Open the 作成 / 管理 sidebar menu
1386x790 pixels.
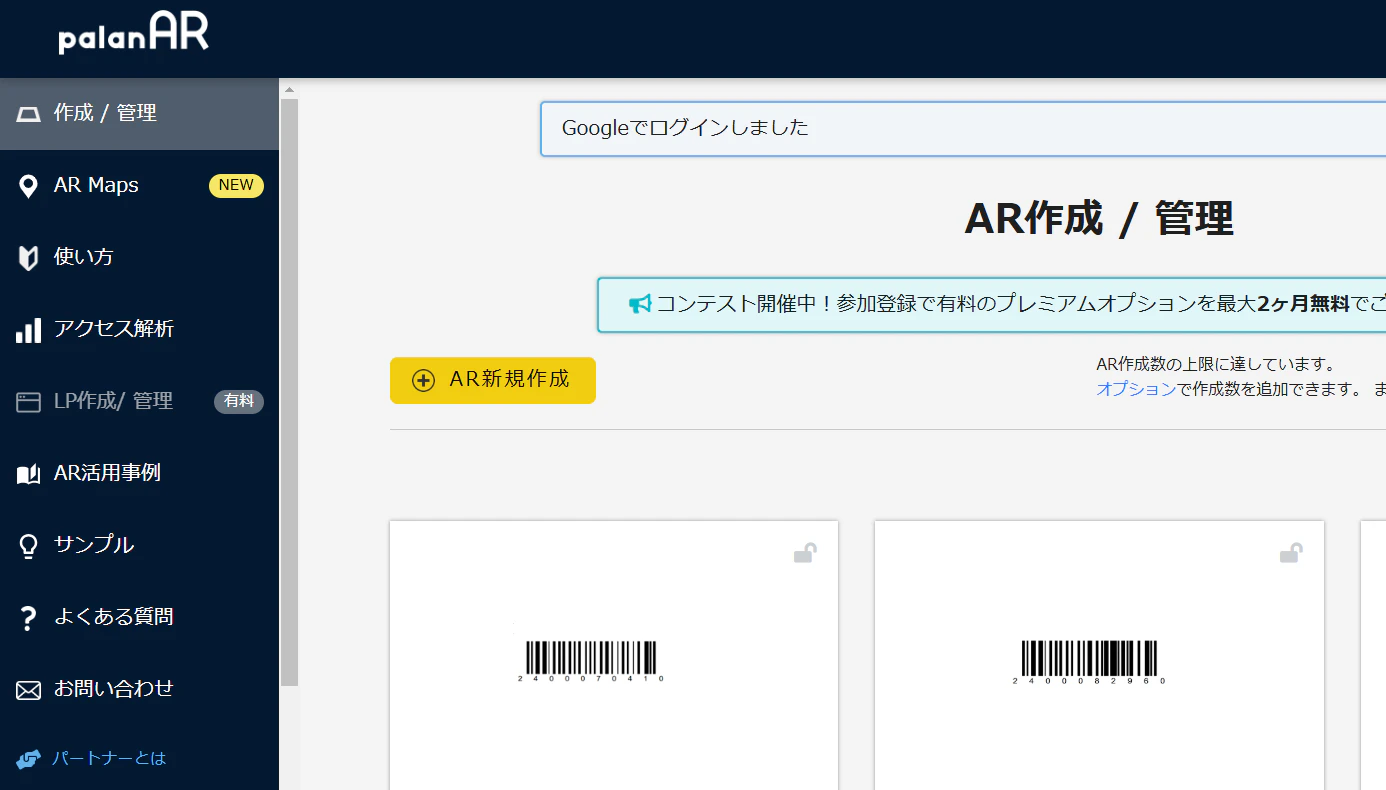coord(139,114)
